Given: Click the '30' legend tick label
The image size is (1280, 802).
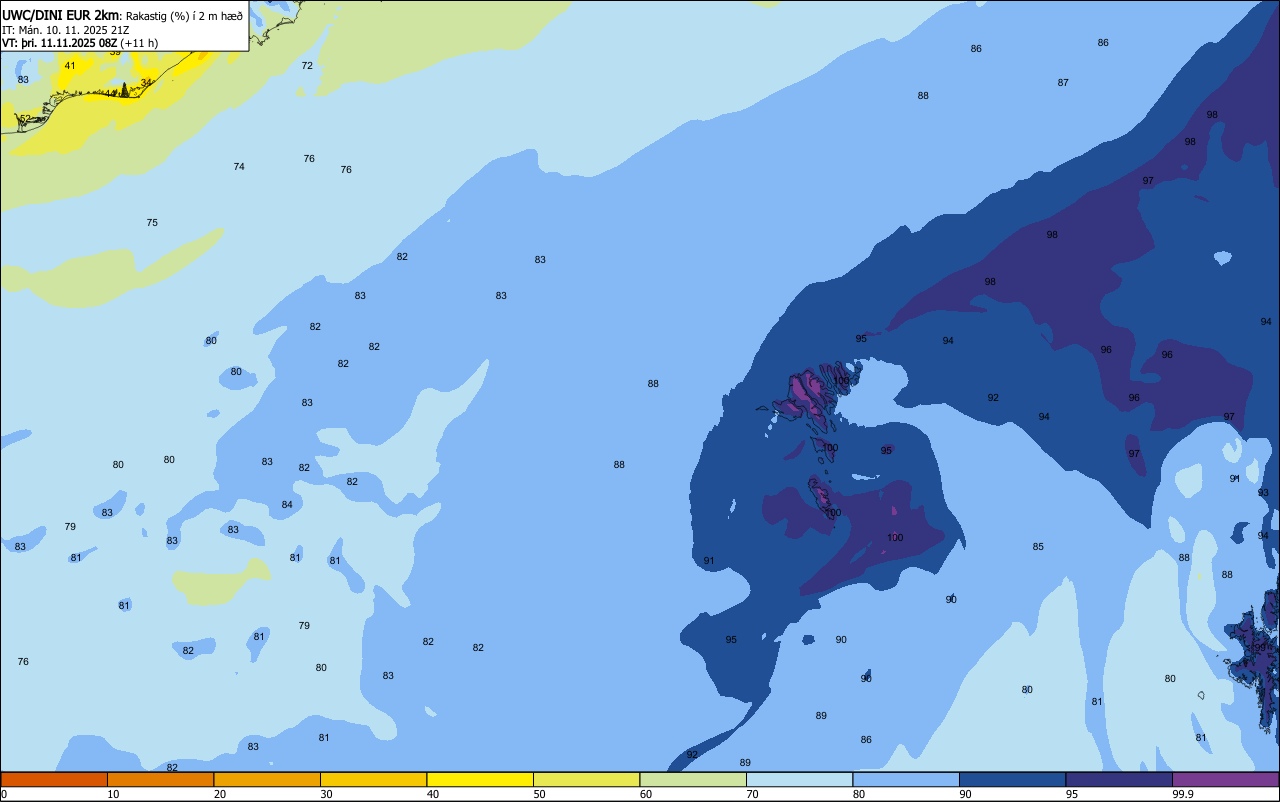Looking at the screenshot, I should coord(326,794).
